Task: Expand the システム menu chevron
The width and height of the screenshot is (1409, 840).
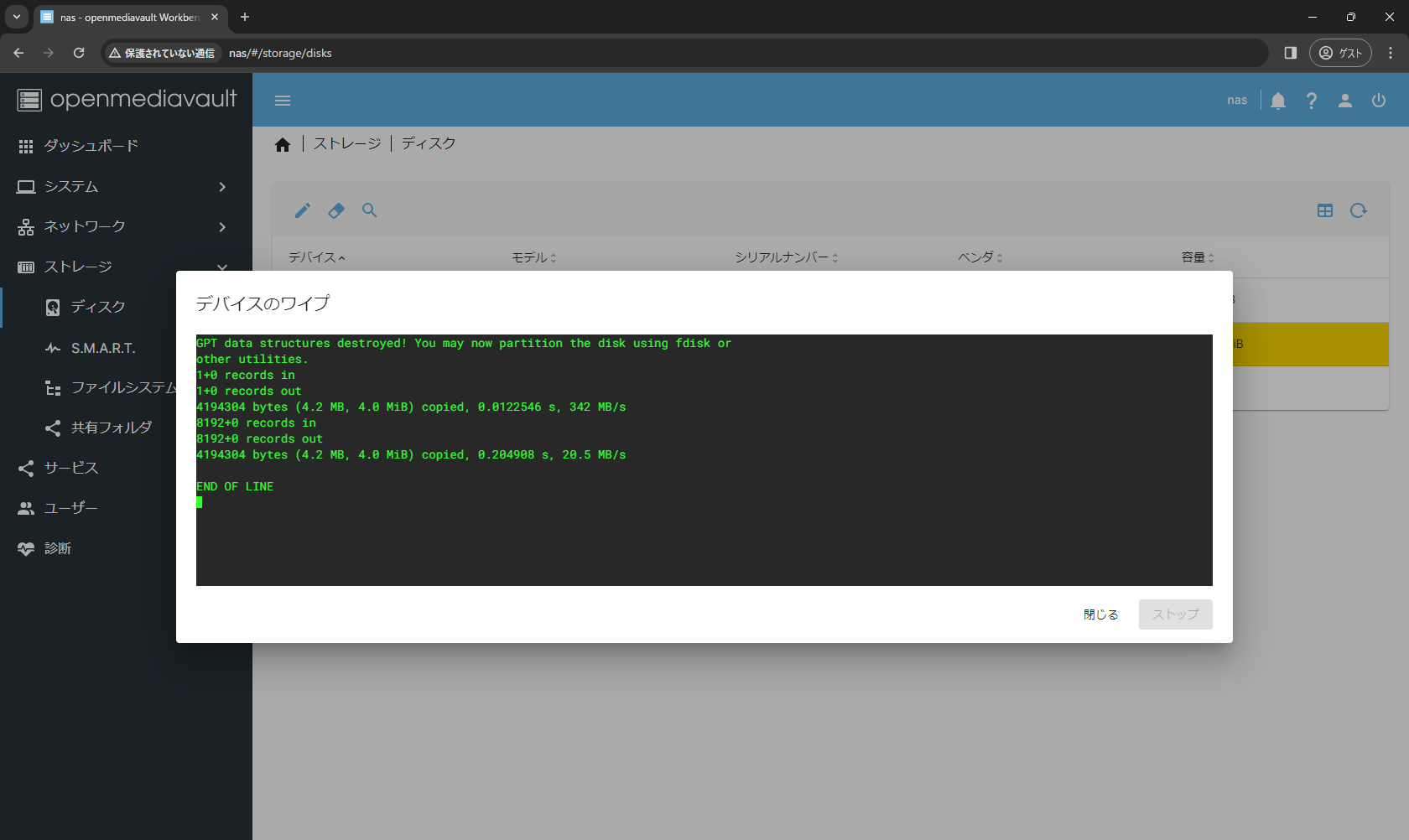Action: click(x=222, y=187)
